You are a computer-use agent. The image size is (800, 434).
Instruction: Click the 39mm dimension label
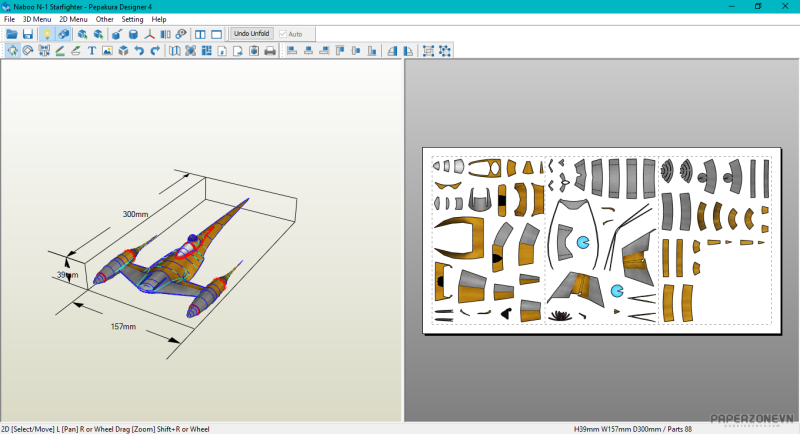[x=68, y=275]
